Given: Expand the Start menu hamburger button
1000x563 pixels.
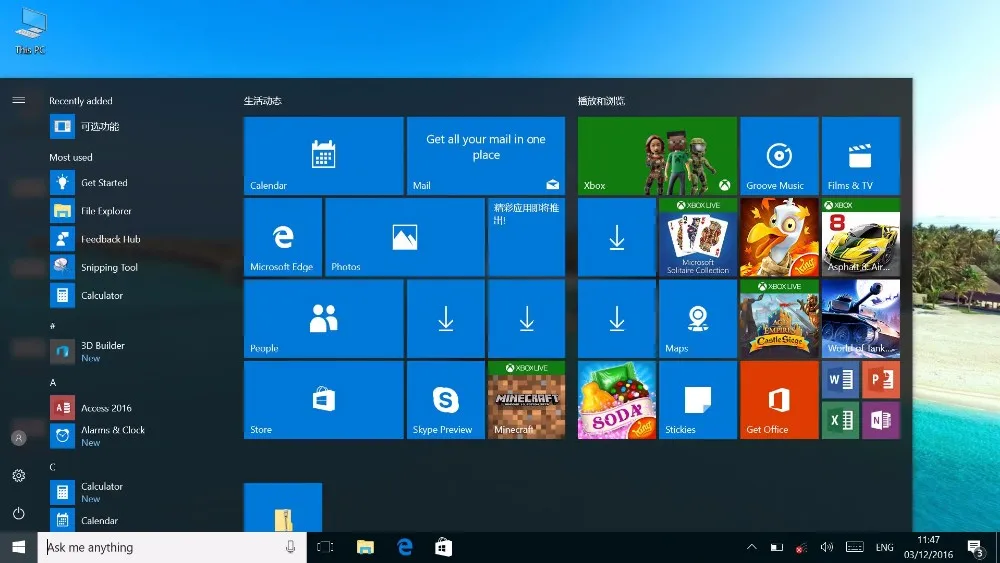Looking at the screenshot, I should pyautogui.click(x=18, y=100).
